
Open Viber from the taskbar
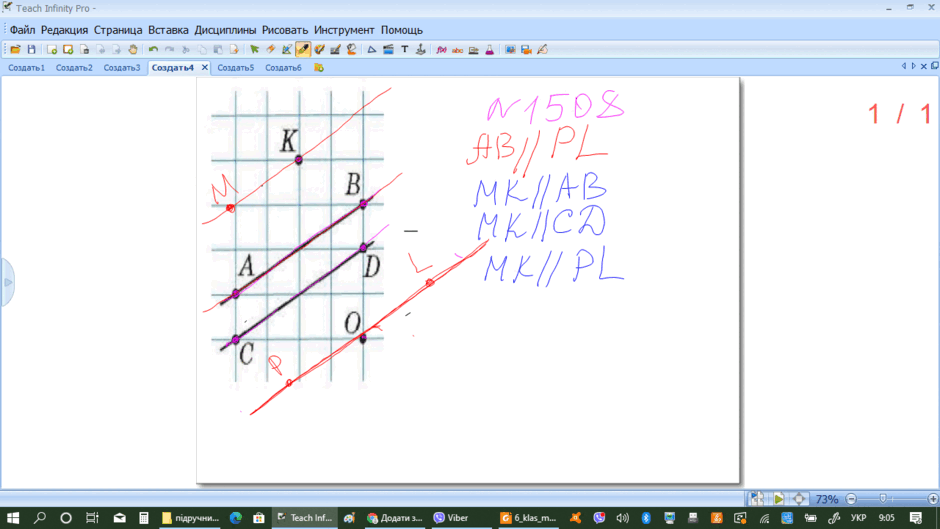coord(451,518)
